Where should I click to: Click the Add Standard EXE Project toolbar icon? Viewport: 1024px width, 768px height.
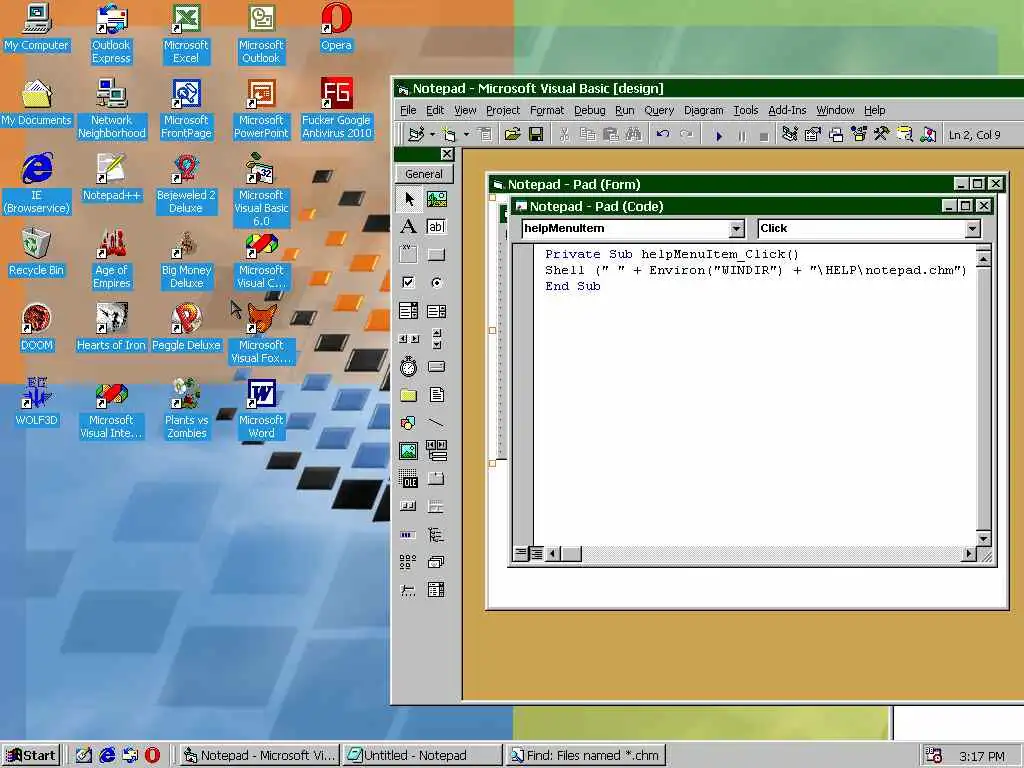click(416, 135)
